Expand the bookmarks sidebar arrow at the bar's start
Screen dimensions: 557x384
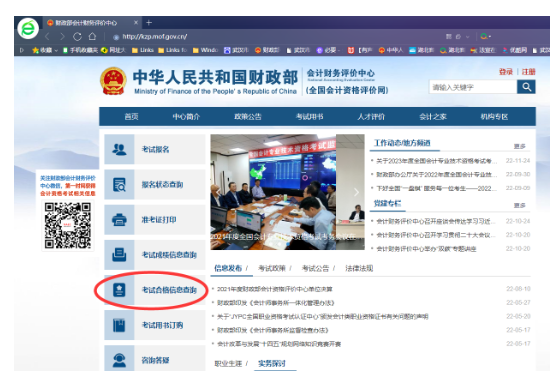22,50
